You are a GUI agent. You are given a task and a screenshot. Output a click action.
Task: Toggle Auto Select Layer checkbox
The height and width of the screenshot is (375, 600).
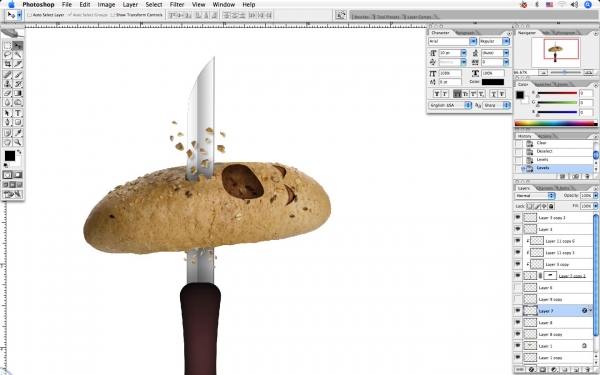[29, 15]
